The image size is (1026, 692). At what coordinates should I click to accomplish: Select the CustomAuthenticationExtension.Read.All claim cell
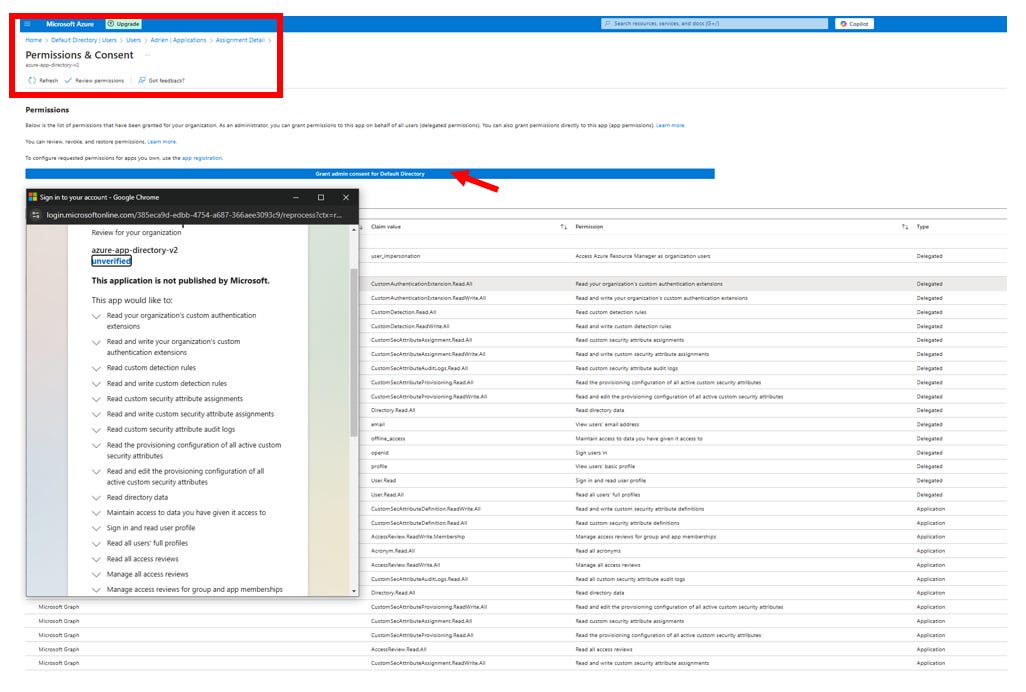point(421,284)
